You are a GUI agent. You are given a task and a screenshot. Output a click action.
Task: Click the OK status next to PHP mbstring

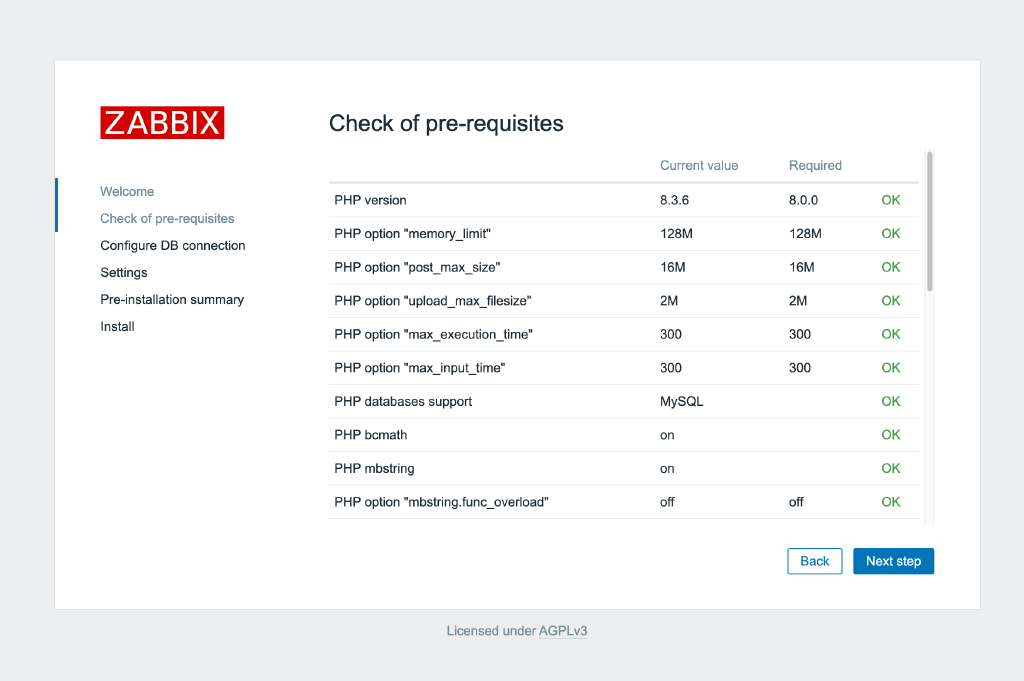890,468
